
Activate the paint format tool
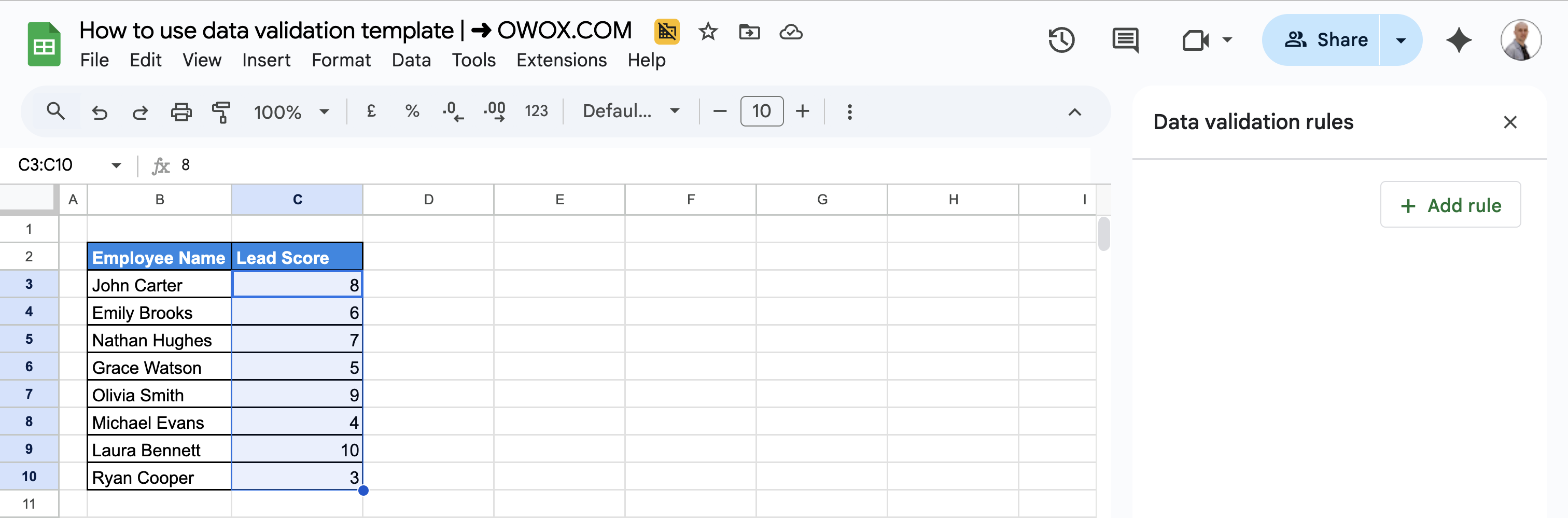[x=221, y=112]
